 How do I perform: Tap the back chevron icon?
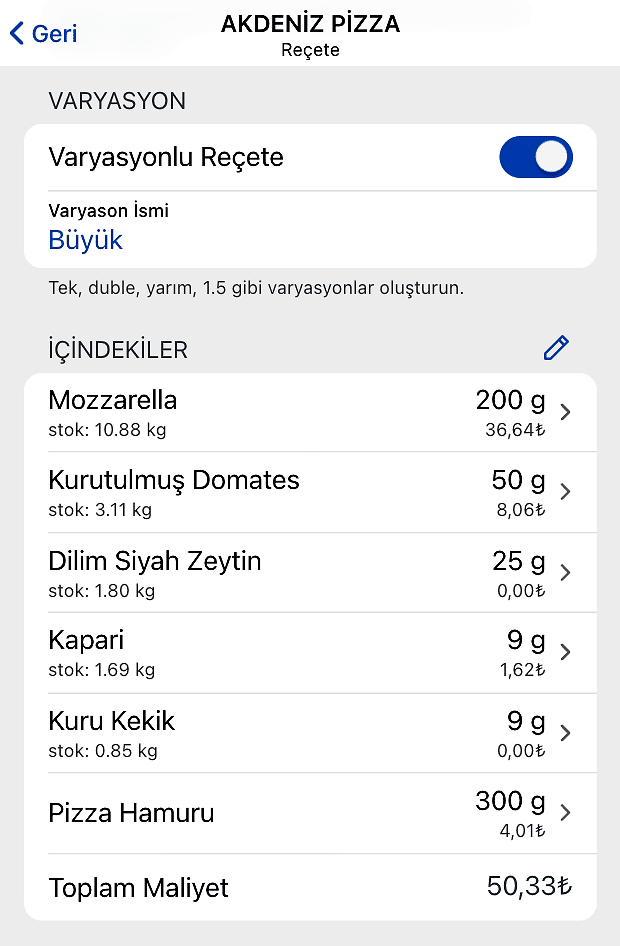point(16,33)
